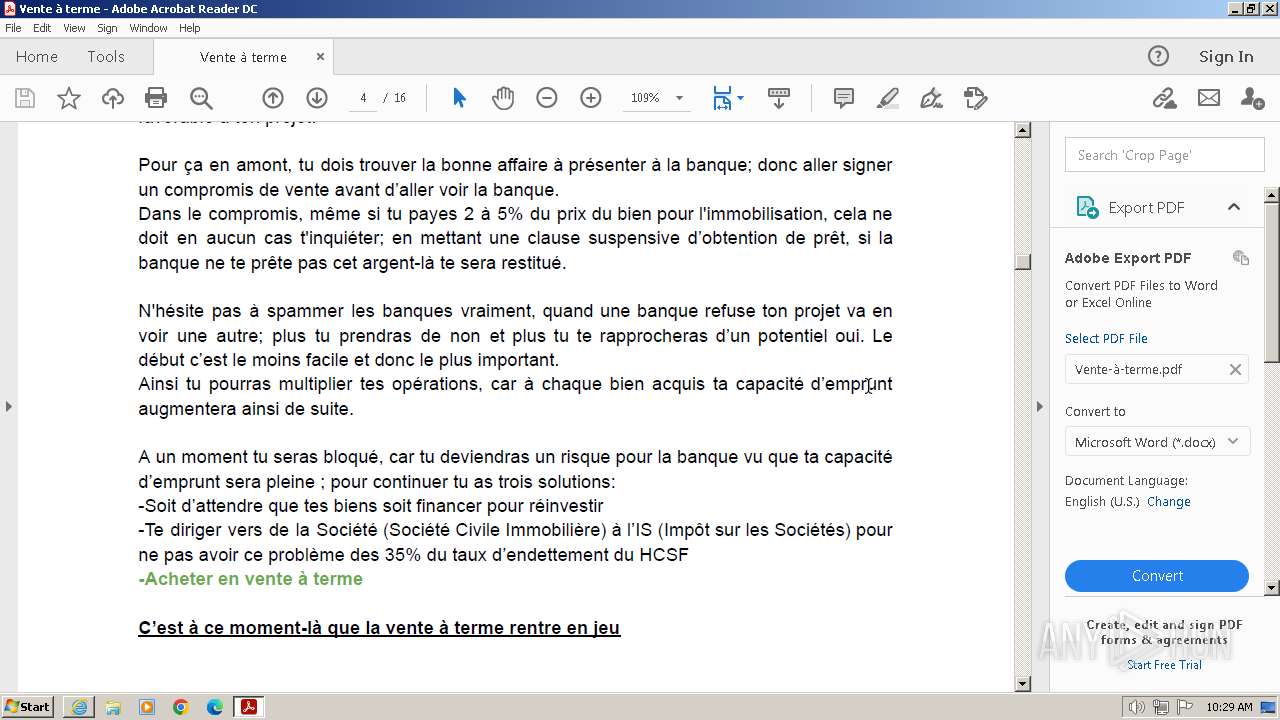This screenshot has height=720, width=1280.
Task: Change the document language link
Action: point(1169,501)
